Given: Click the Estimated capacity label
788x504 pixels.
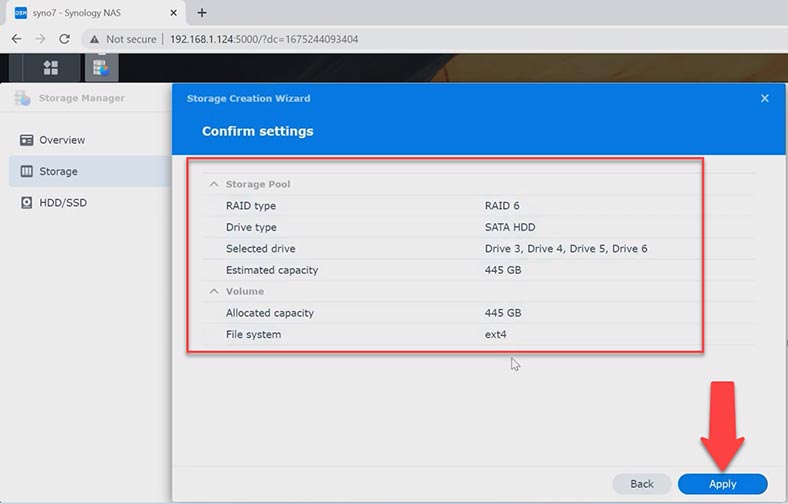Looking at the screenshot, I should coord(272,270).
